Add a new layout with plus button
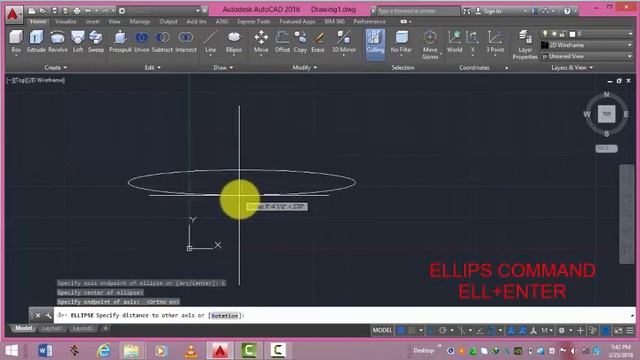Image resolution: width=640 pixels, height=360 pixels. click(105, 328)
